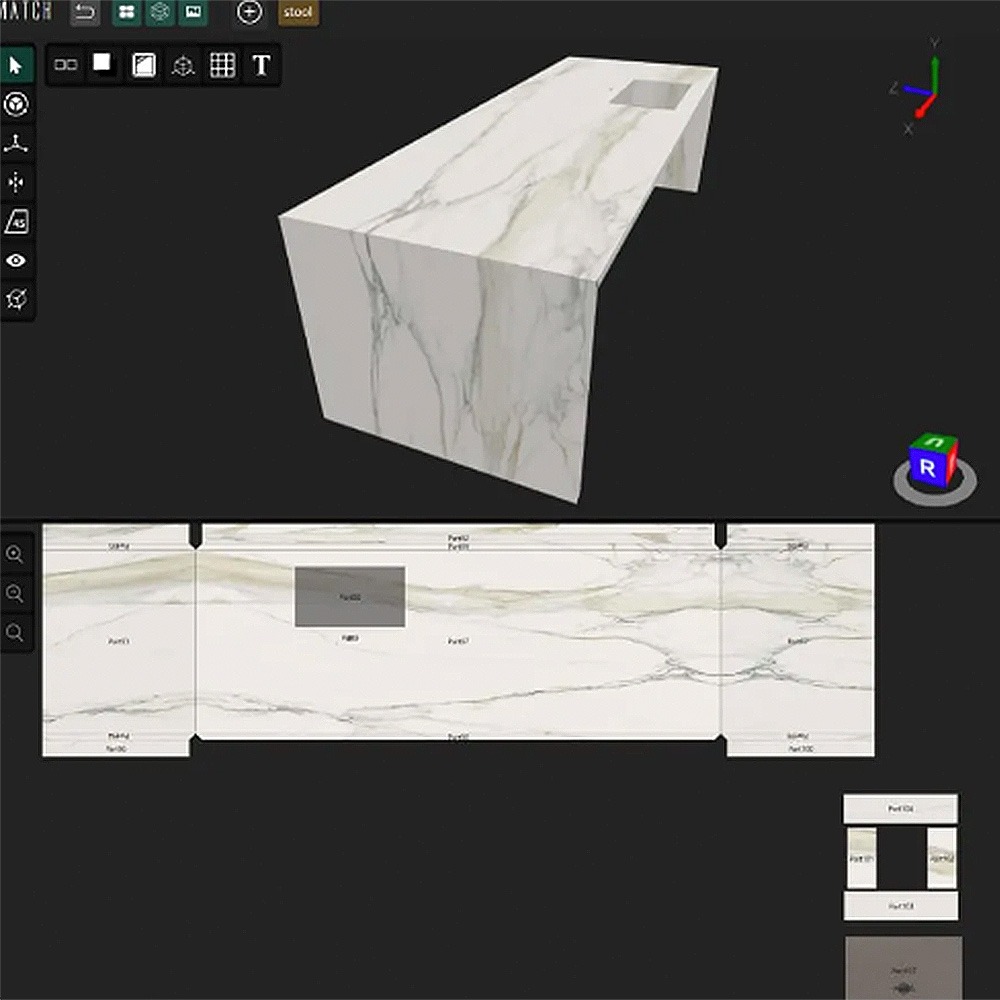
Task: Select the large center countertop piece label
Action: (x=458, y=641)
